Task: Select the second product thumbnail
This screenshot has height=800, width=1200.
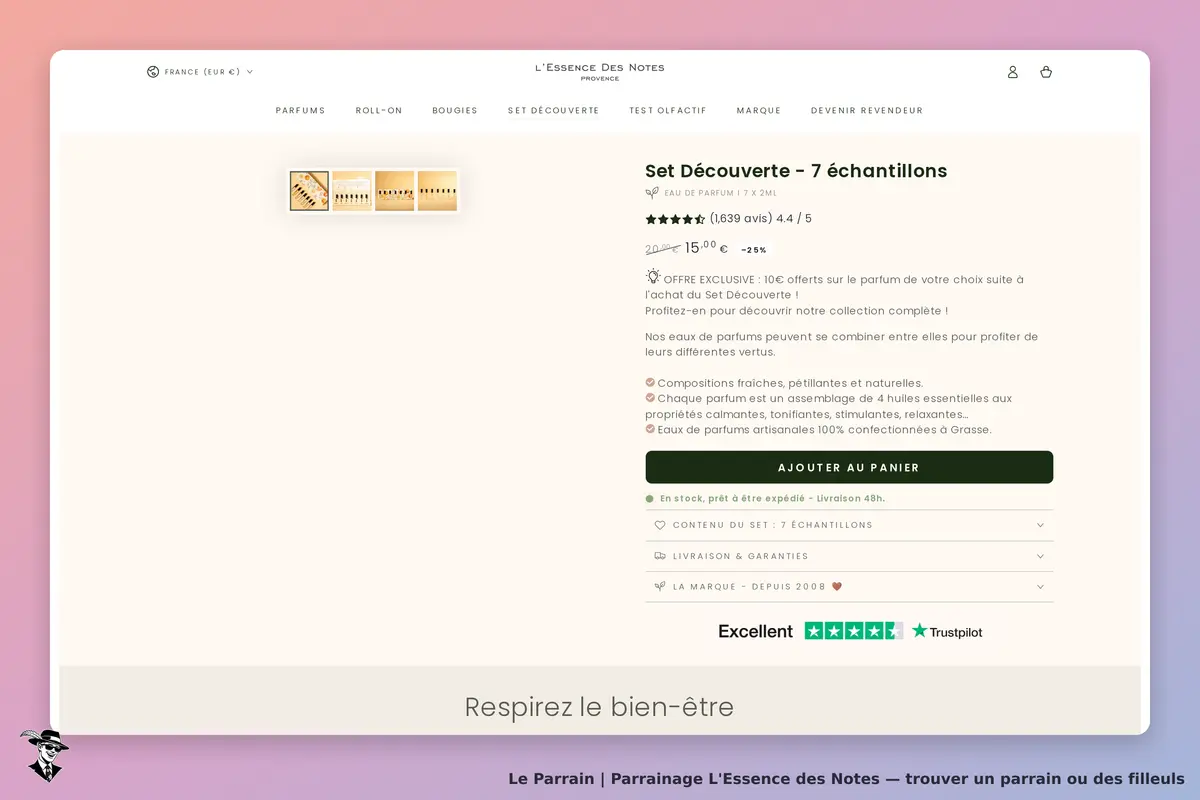Action: 352,191
